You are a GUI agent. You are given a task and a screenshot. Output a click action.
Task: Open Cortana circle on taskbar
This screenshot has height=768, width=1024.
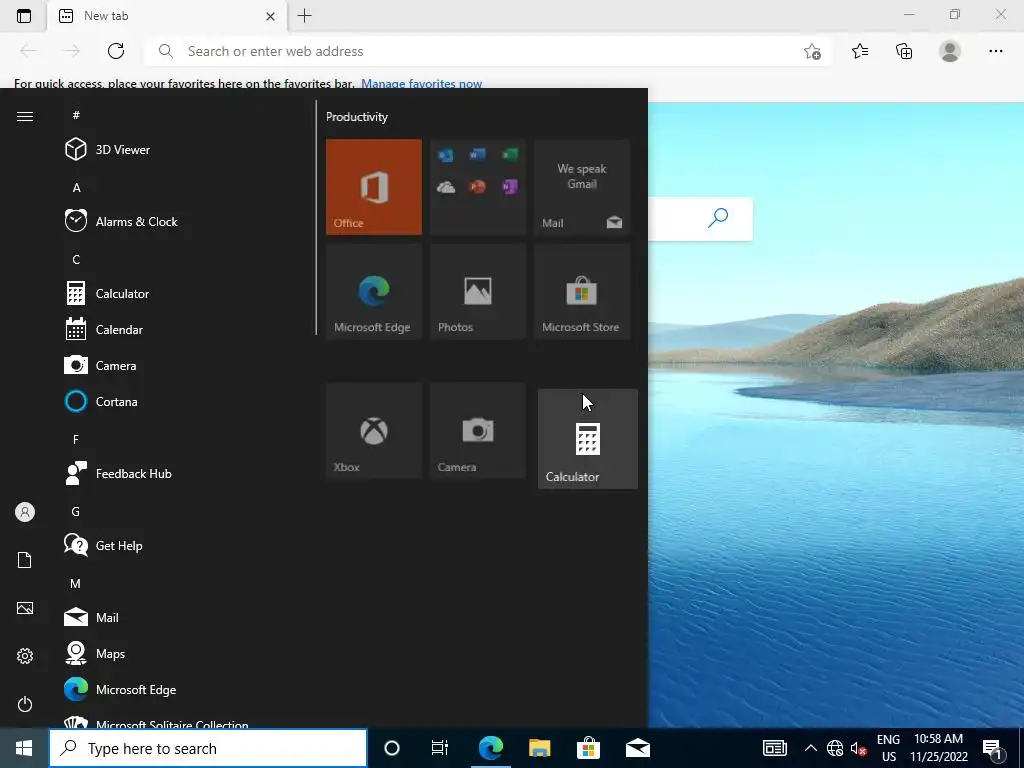(x=392, y=748)
